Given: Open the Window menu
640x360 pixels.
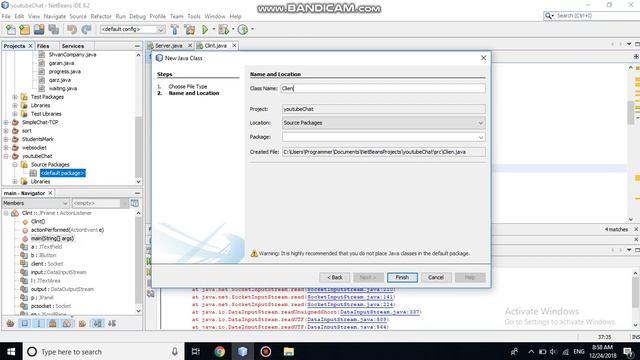Looking at the screenshot, I should click(215, 16).
